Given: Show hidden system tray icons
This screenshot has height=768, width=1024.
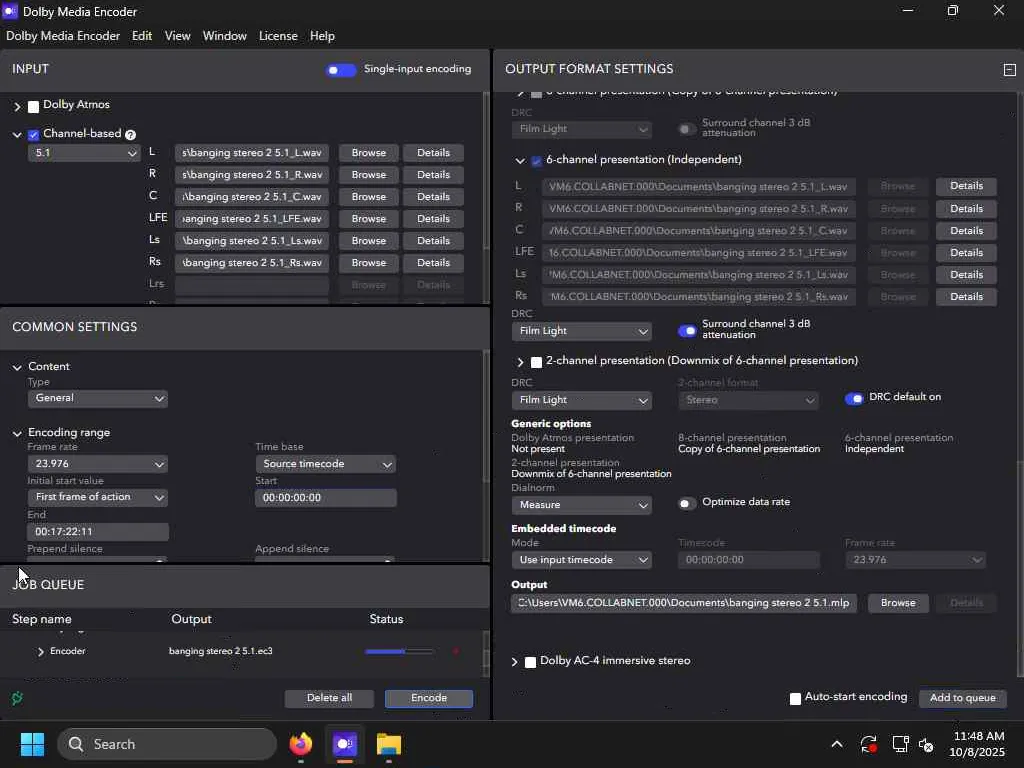Looking at the screenshot, I should tap(837, 744).
